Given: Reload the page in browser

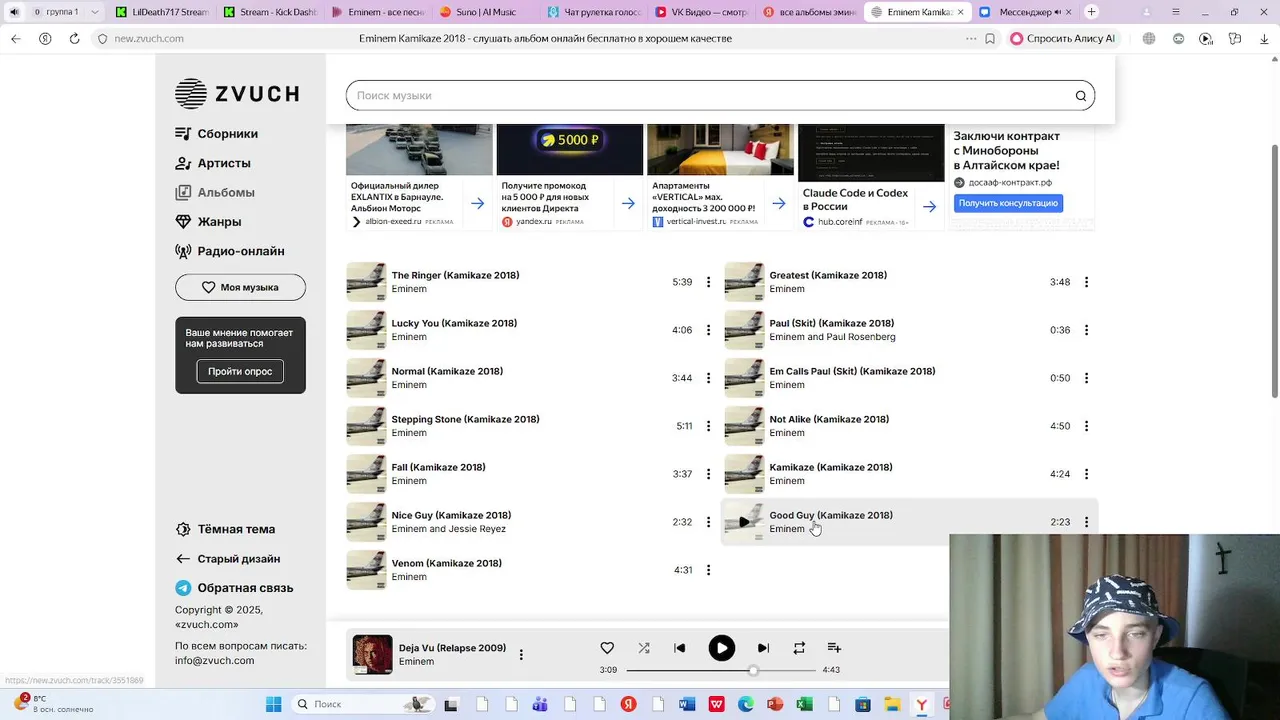Looking at the screenshot, I should (x=74, y=38).
